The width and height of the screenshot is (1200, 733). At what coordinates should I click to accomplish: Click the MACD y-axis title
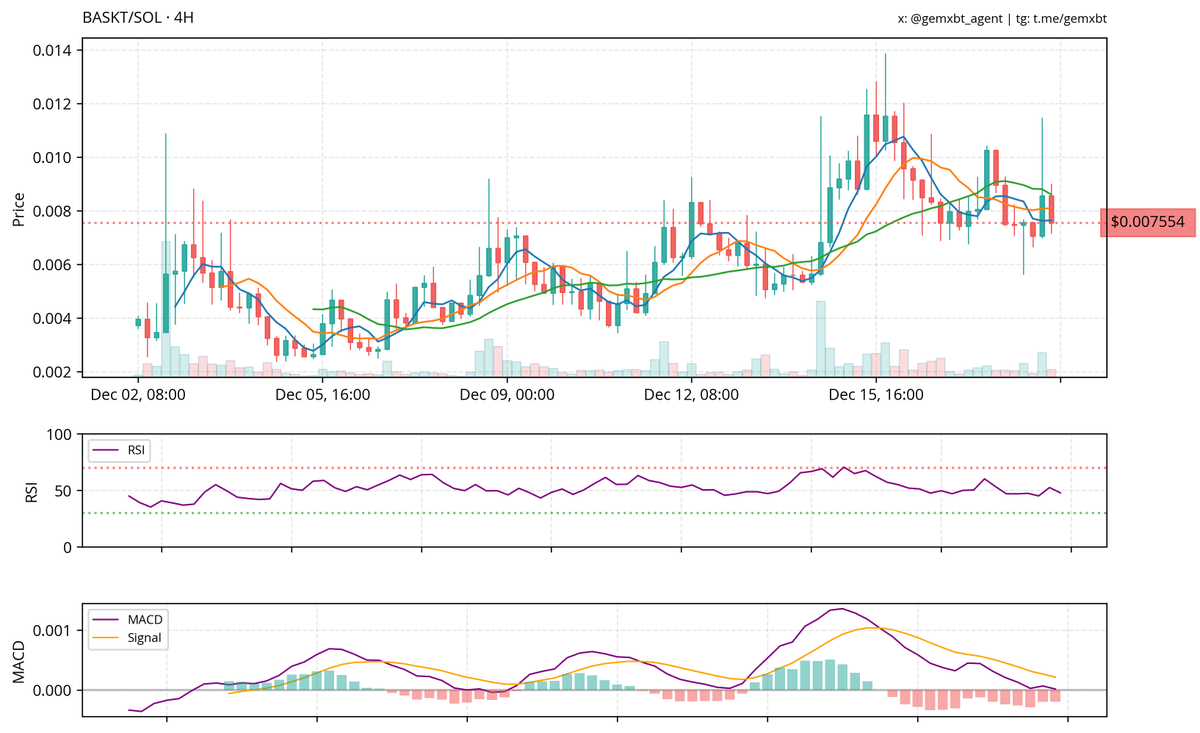pyautogui.click(x=18, y=660)
